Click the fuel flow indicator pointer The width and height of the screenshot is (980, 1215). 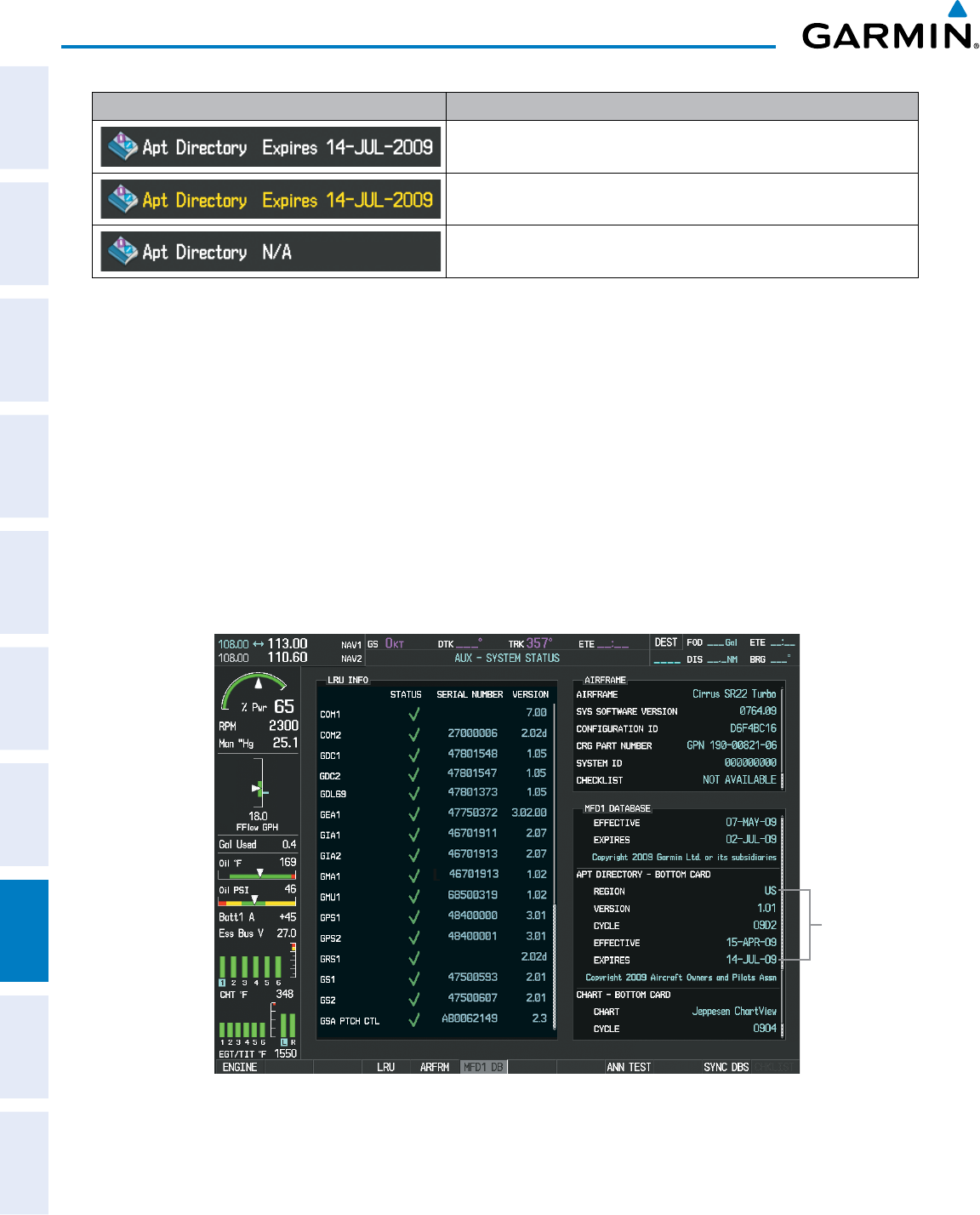pyautogui.click(x=255, y=789)
